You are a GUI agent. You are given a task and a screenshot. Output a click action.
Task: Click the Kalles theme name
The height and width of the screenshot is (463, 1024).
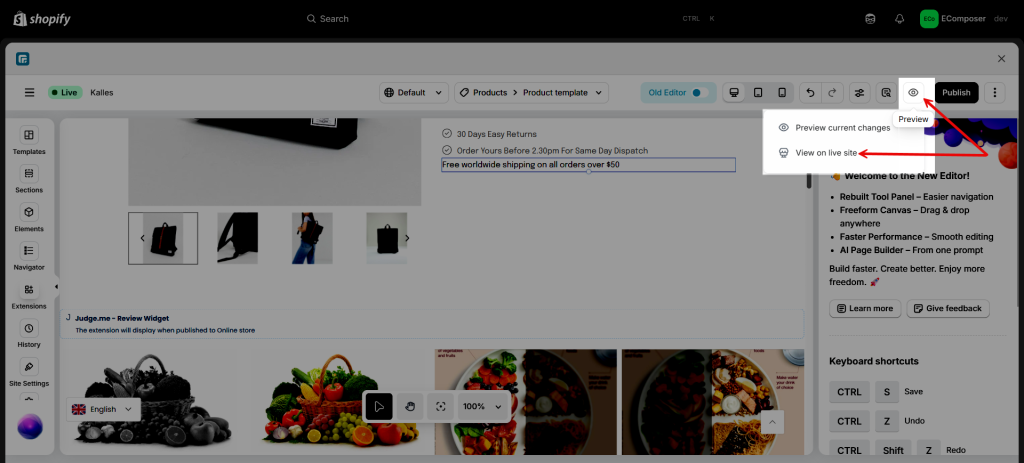[102, 93]
